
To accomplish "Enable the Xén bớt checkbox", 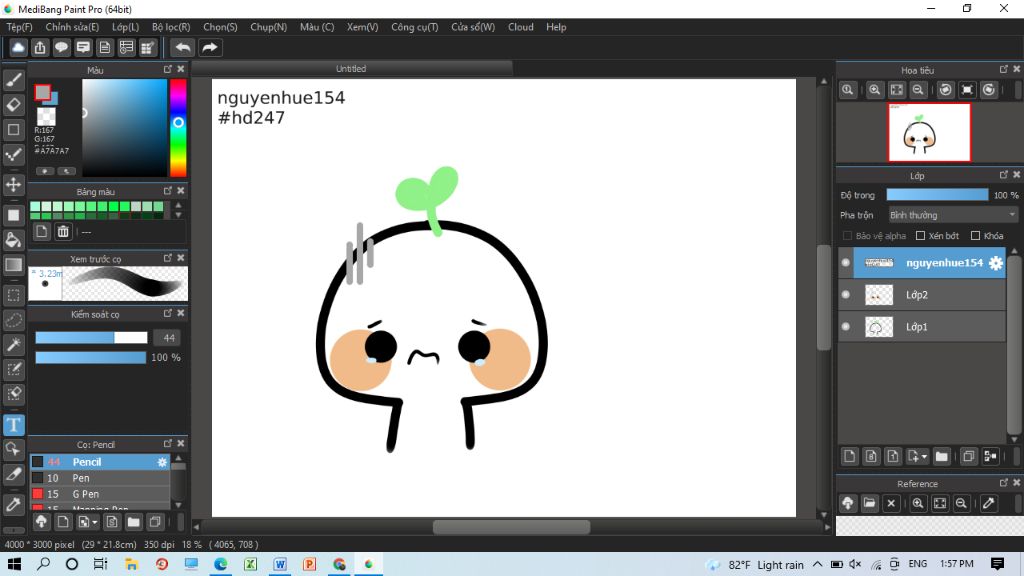I will point(921,236).
